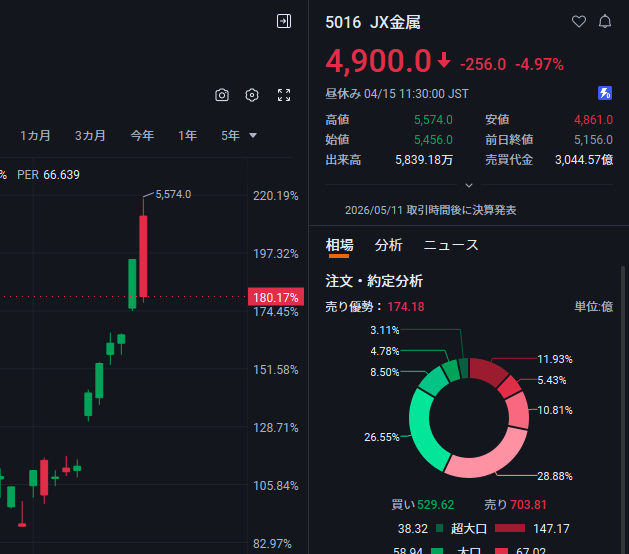Screen dimensions: 629x554
Task: Click the 超大口 buy amount 38.32
Action: 413,529
